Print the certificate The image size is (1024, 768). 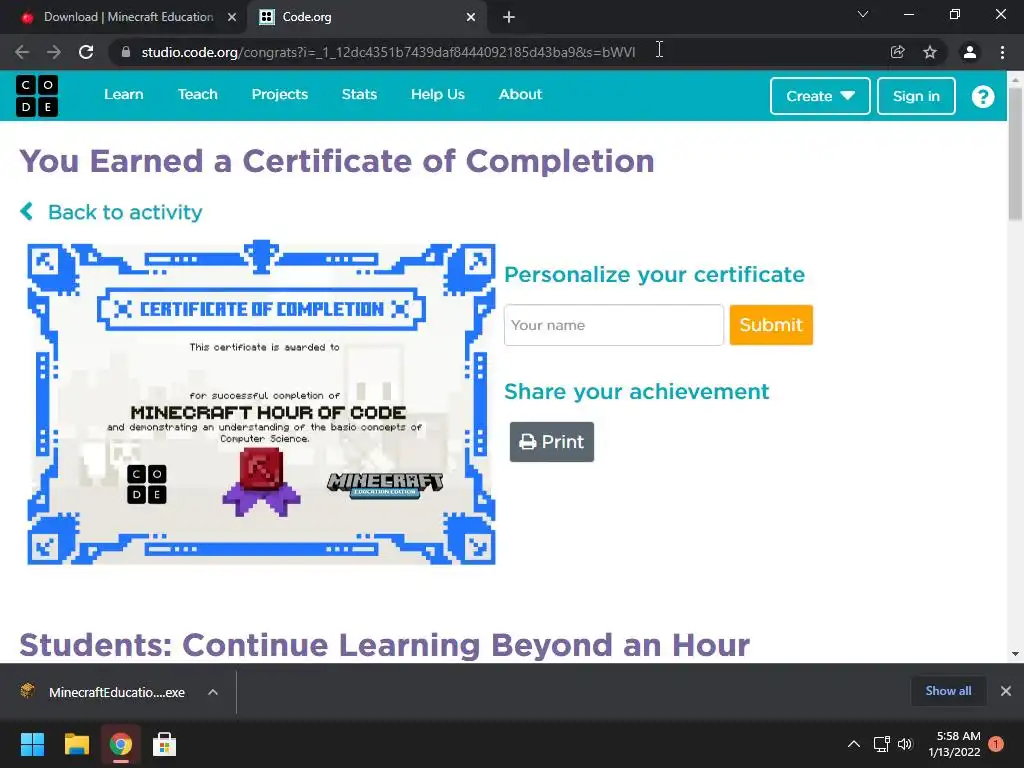pyautogui.click(x=552, y=442)
